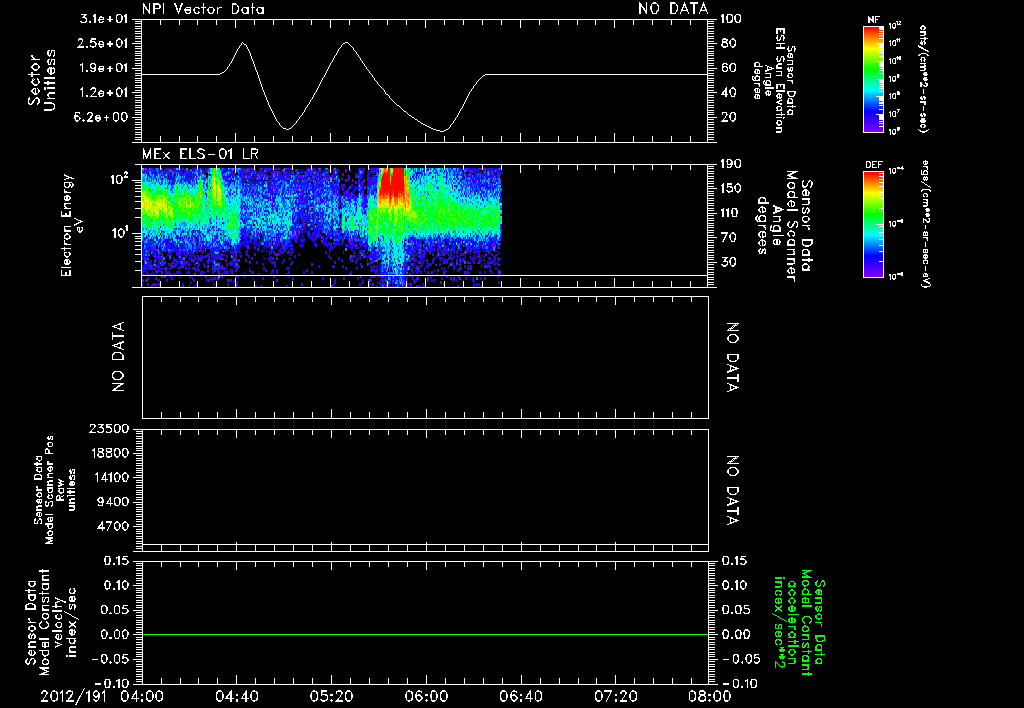Click the "08:00" time axis label
Screen dimensions: 1024x708
click(x=710, y=696)
